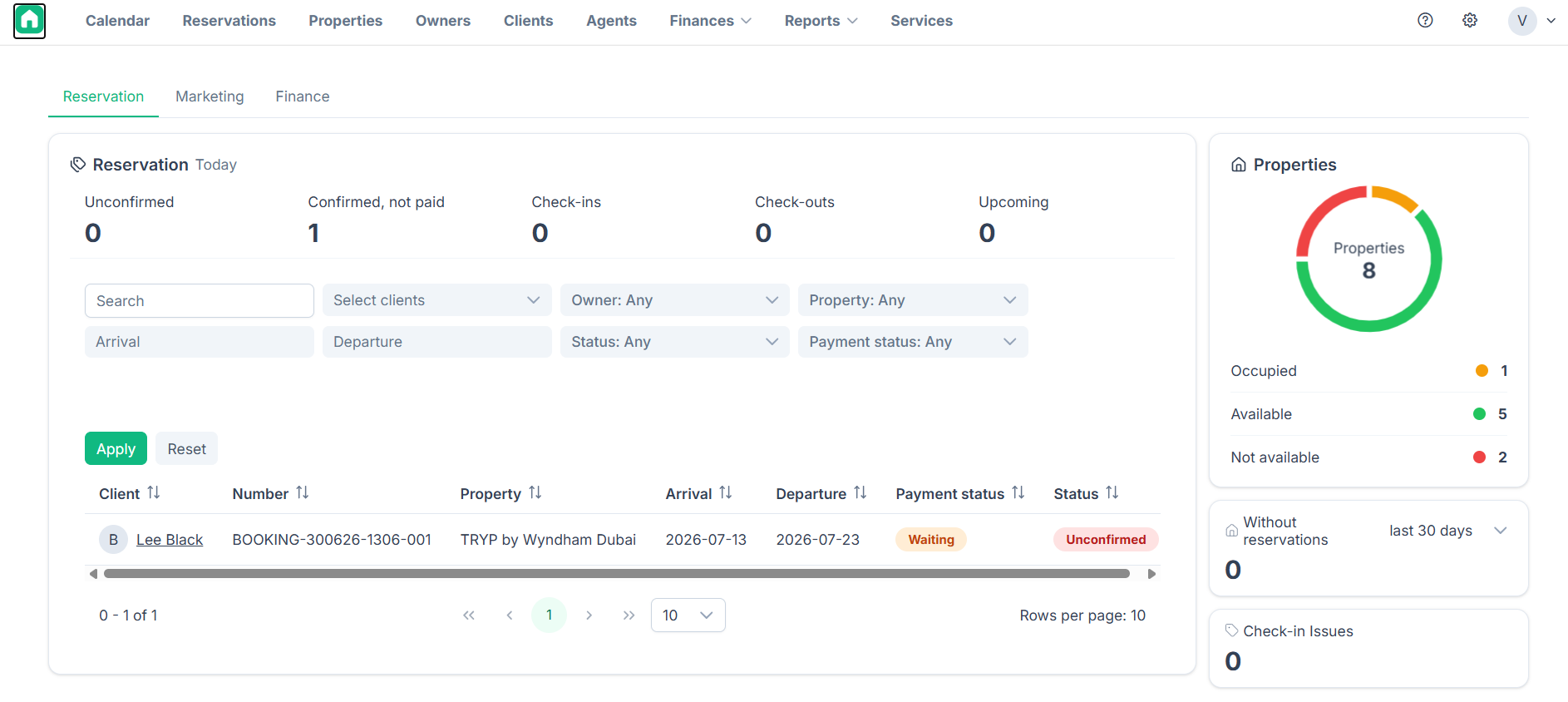Go to previous page arrow
Viewport: 1568px width, 702px height.
tap(510, 615)
